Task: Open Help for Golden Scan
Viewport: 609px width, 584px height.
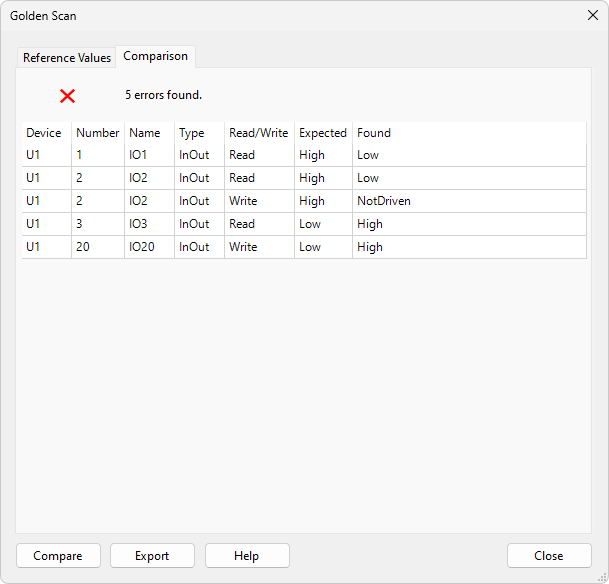Action: tap(247, 556)
